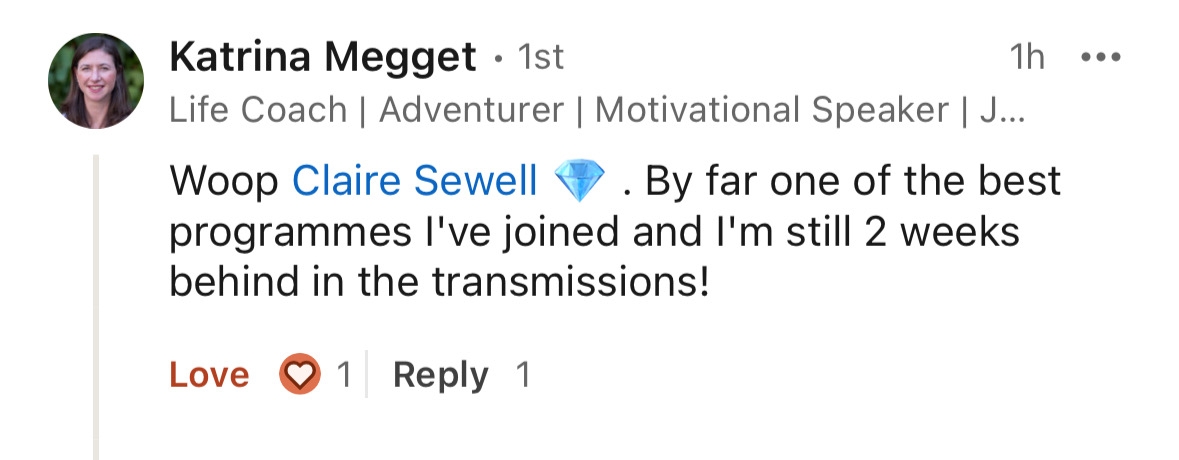The height and width of the screenshot is (460, 1179).
Task: Click the vertical comment thread line
Action: point(95,307)
